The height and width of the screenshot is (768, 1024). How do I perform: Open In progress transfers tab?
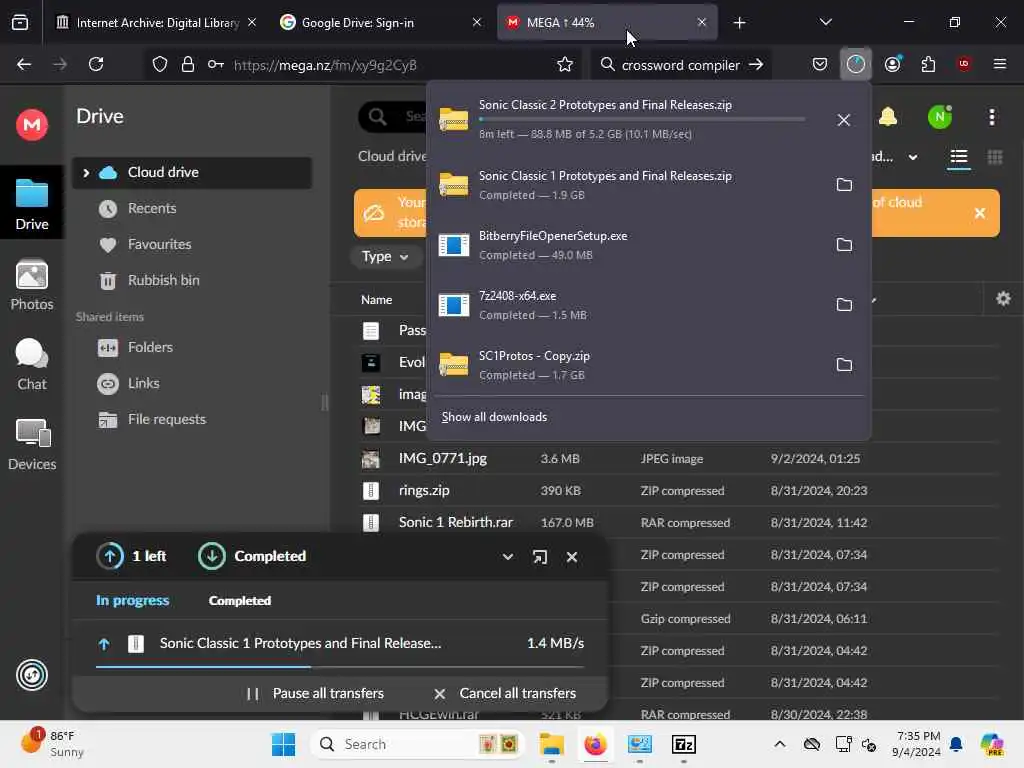[x=133, y=600]
